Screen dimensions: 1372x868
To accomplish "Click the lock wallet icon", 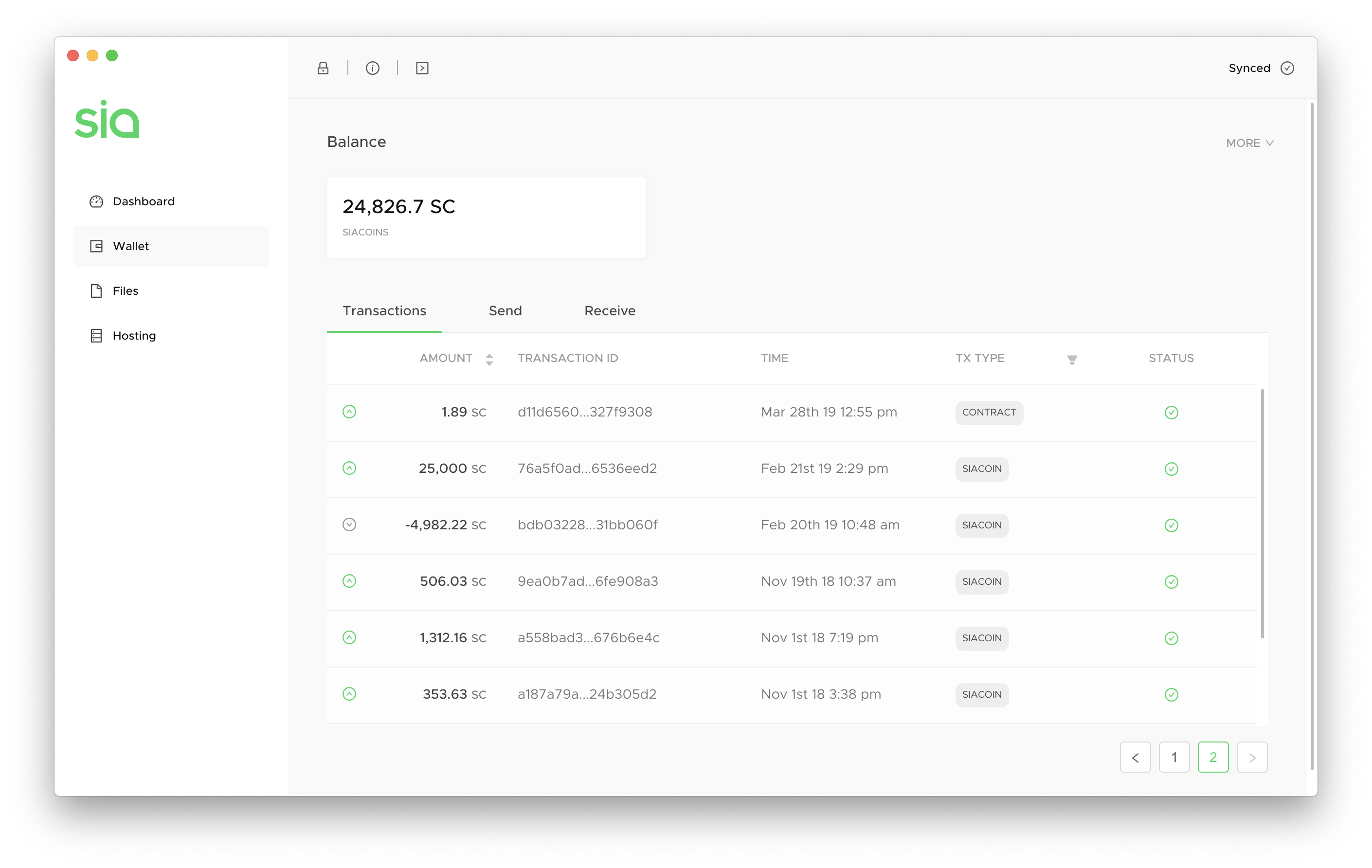I will (323, 69).
